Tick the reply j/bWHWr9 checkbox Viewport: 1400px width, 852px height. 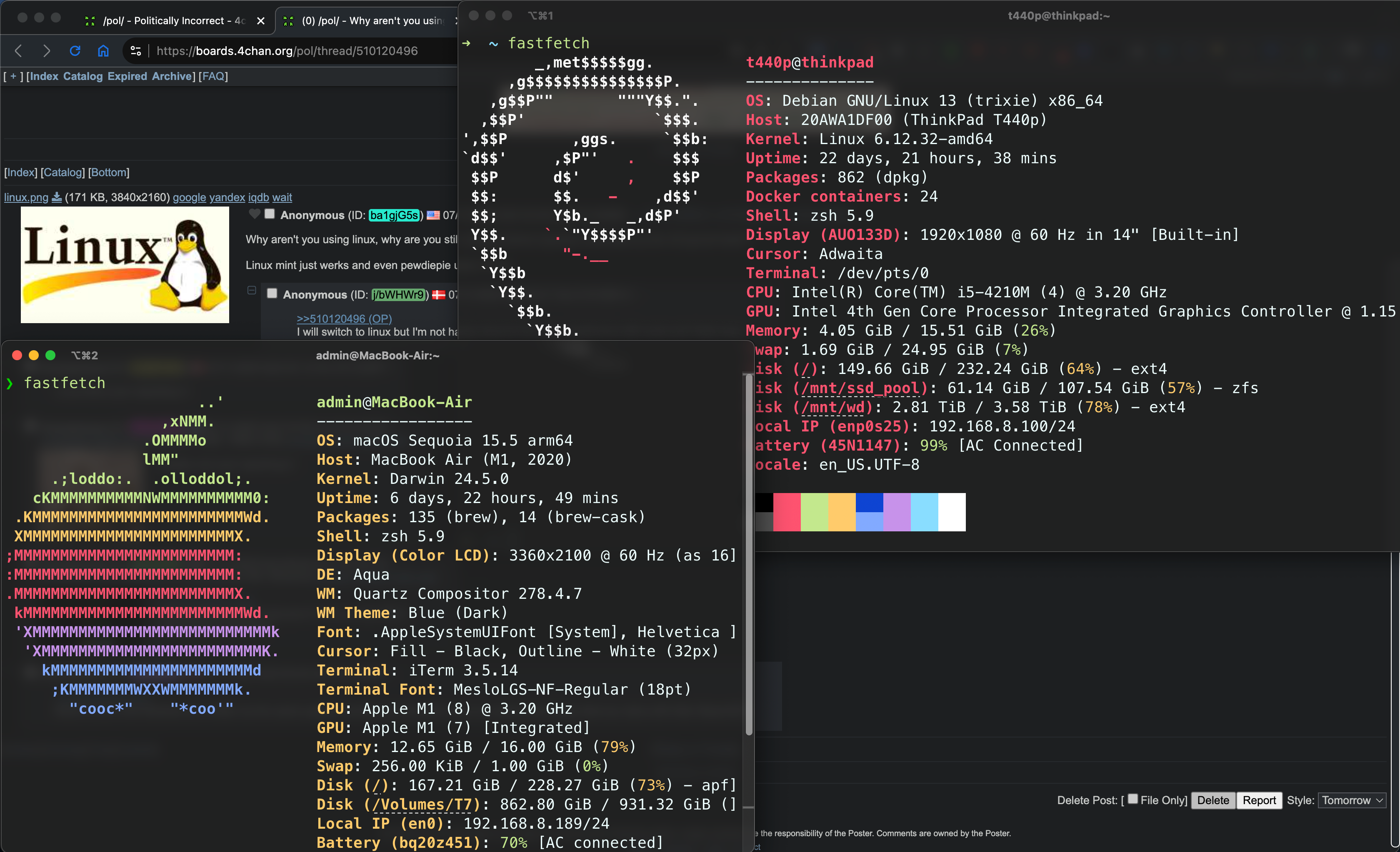272,293
